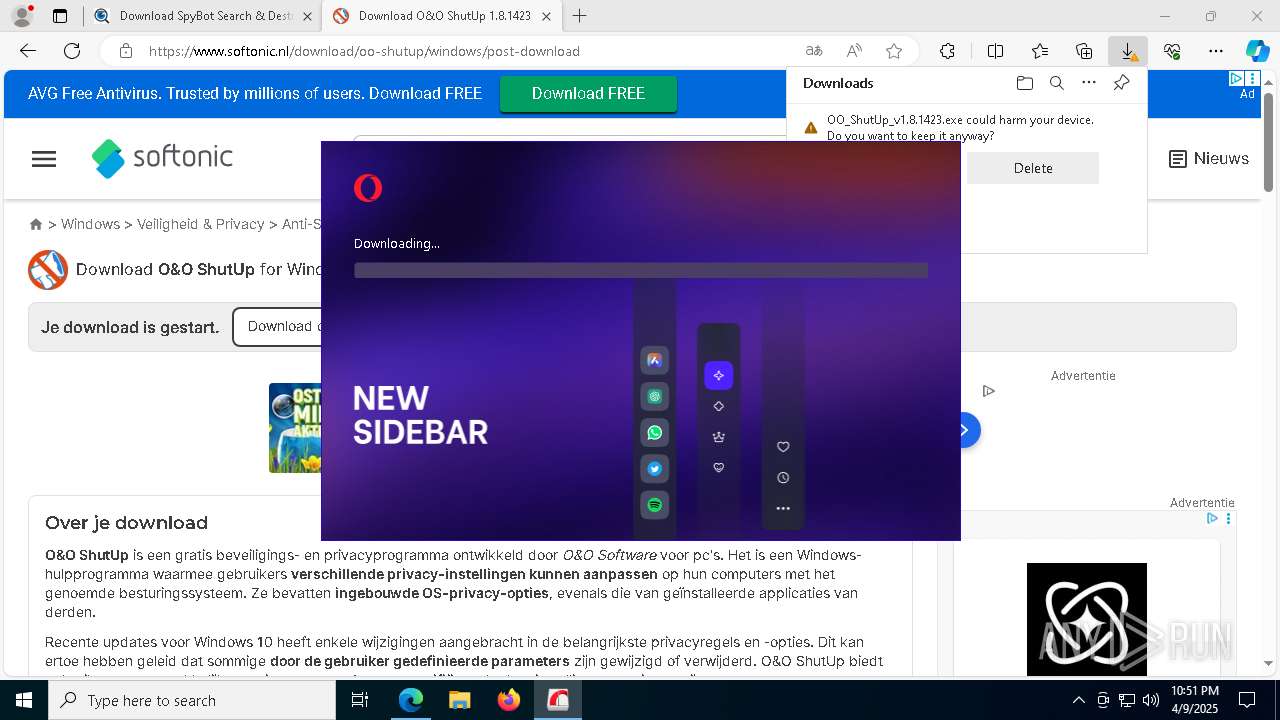The image size is (1280, 720).
Task: Go to Windows breadcrumb link
Action: coord(90,224)
